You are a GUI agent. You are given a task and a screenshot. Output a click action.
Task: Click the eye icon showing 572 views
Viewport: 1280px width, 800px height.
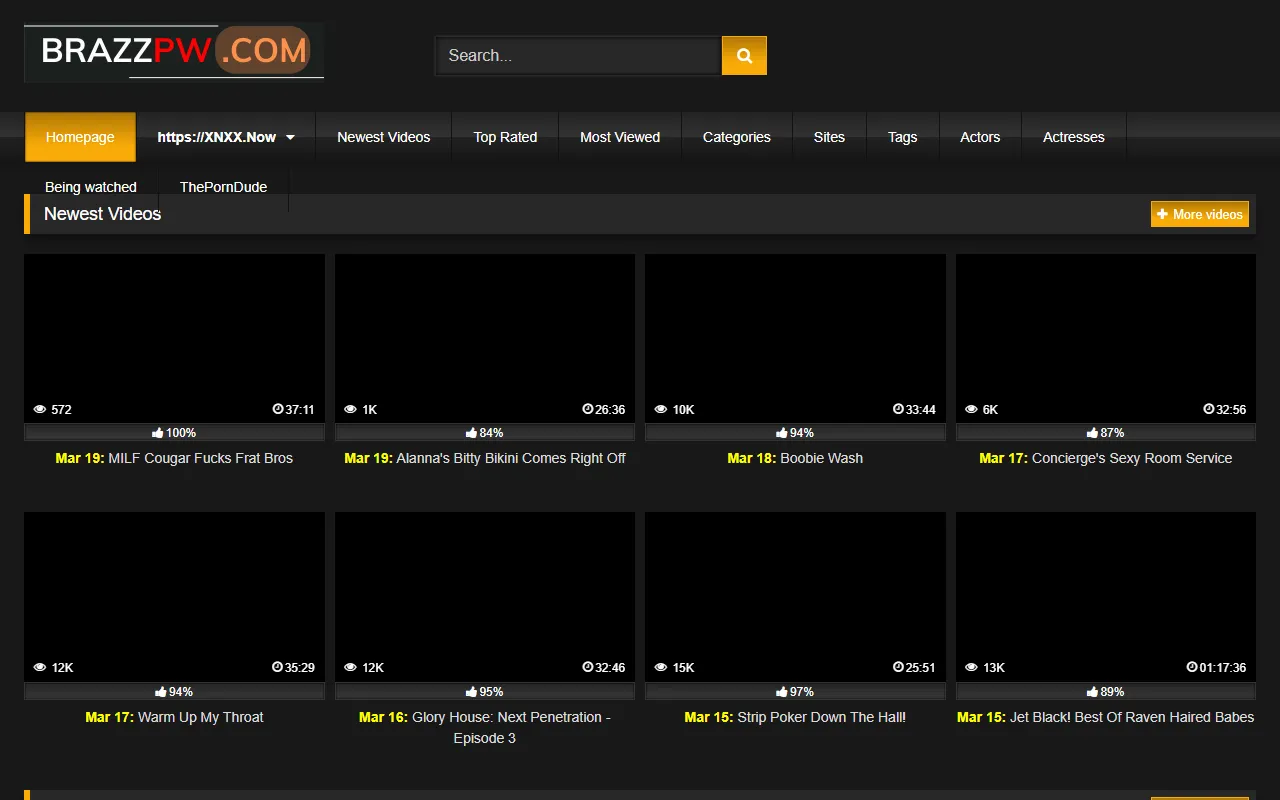[39, 409]
